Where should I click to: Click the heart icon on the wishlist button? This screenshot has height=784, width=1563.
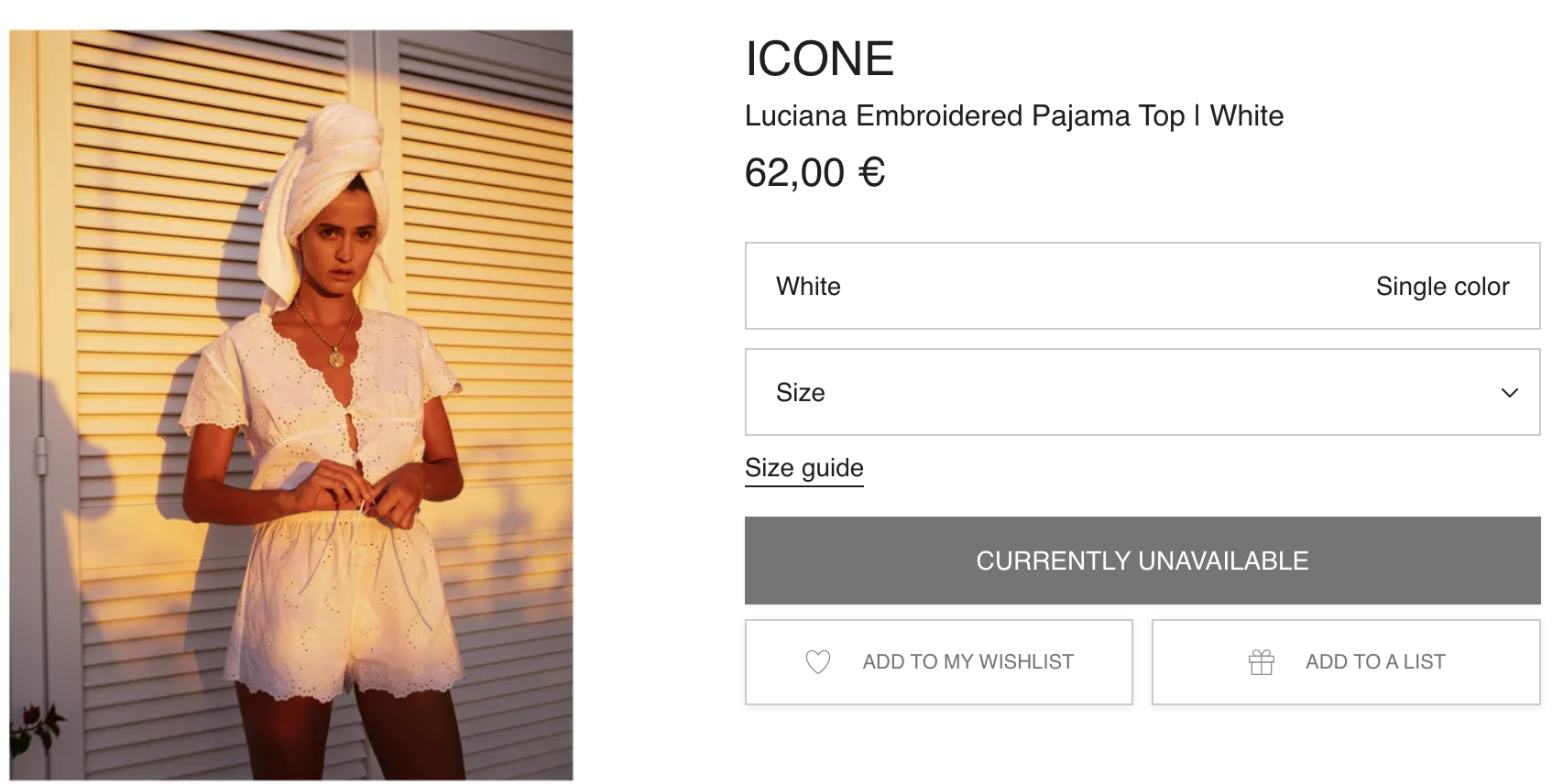pos(817,661)
